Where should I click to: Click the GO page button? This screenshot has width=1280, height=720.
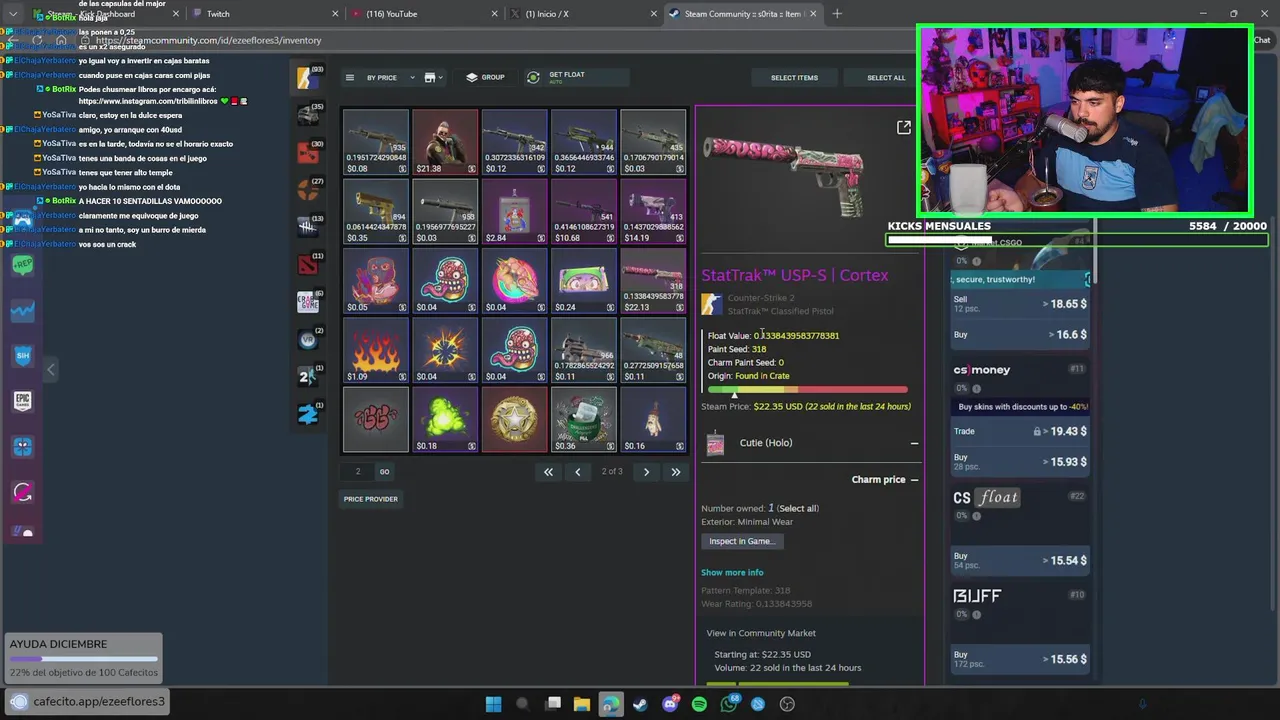[384, 471]
